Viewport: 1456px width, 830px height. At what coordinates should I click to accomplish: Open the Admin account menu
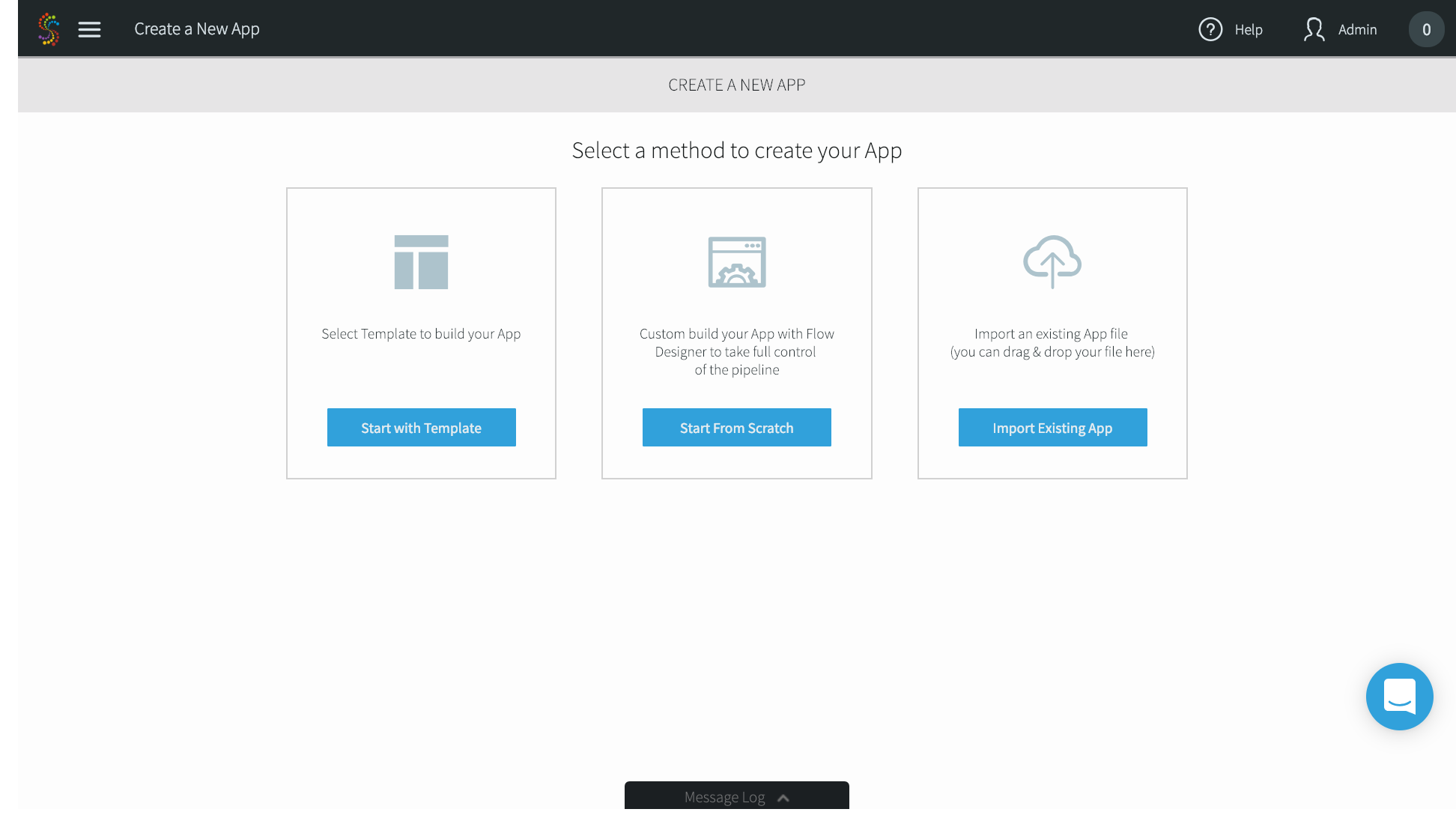click(x=1357, y=29)
